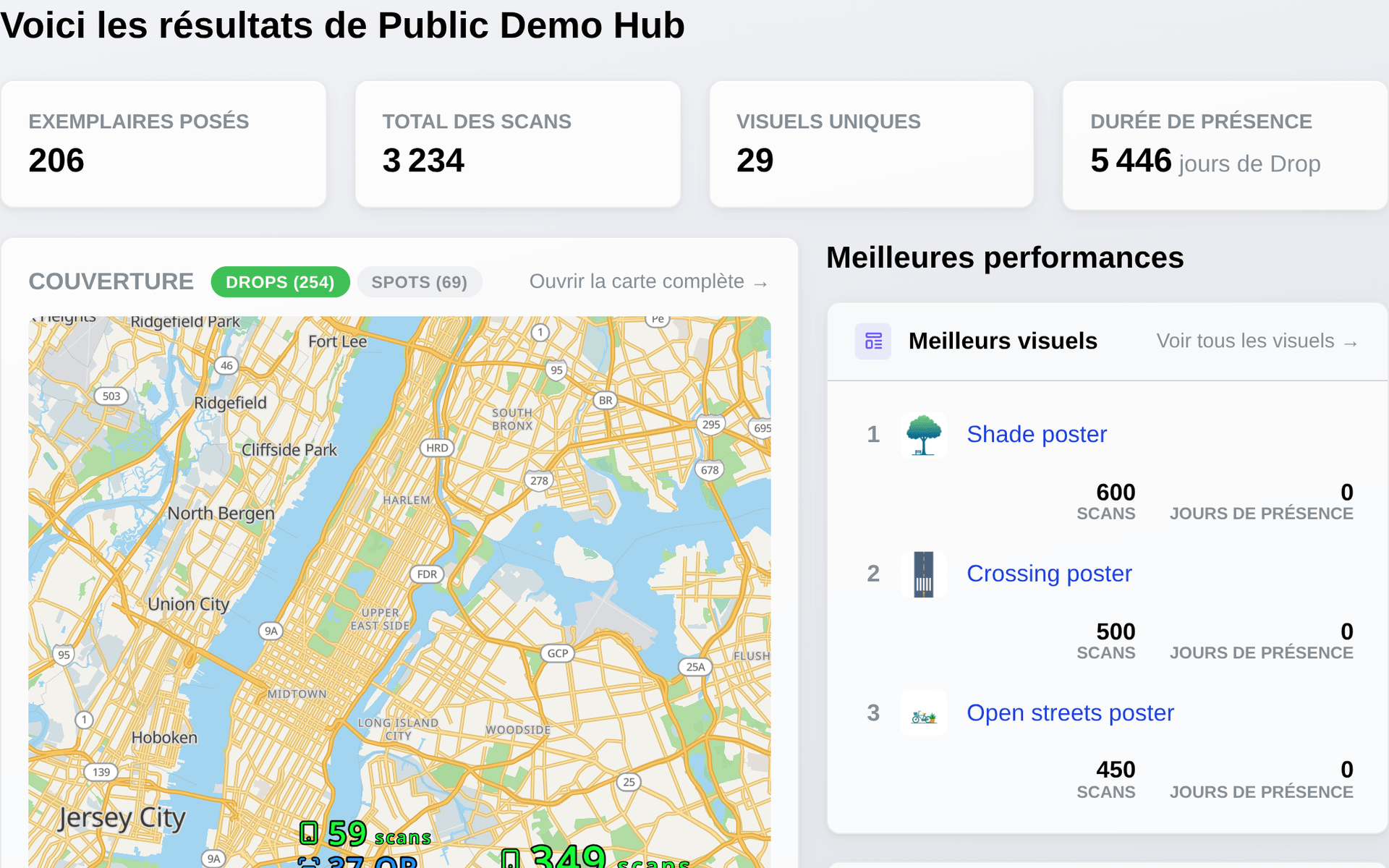
Task: Click the 25A route shield on the map
Action: coord(694,667)
